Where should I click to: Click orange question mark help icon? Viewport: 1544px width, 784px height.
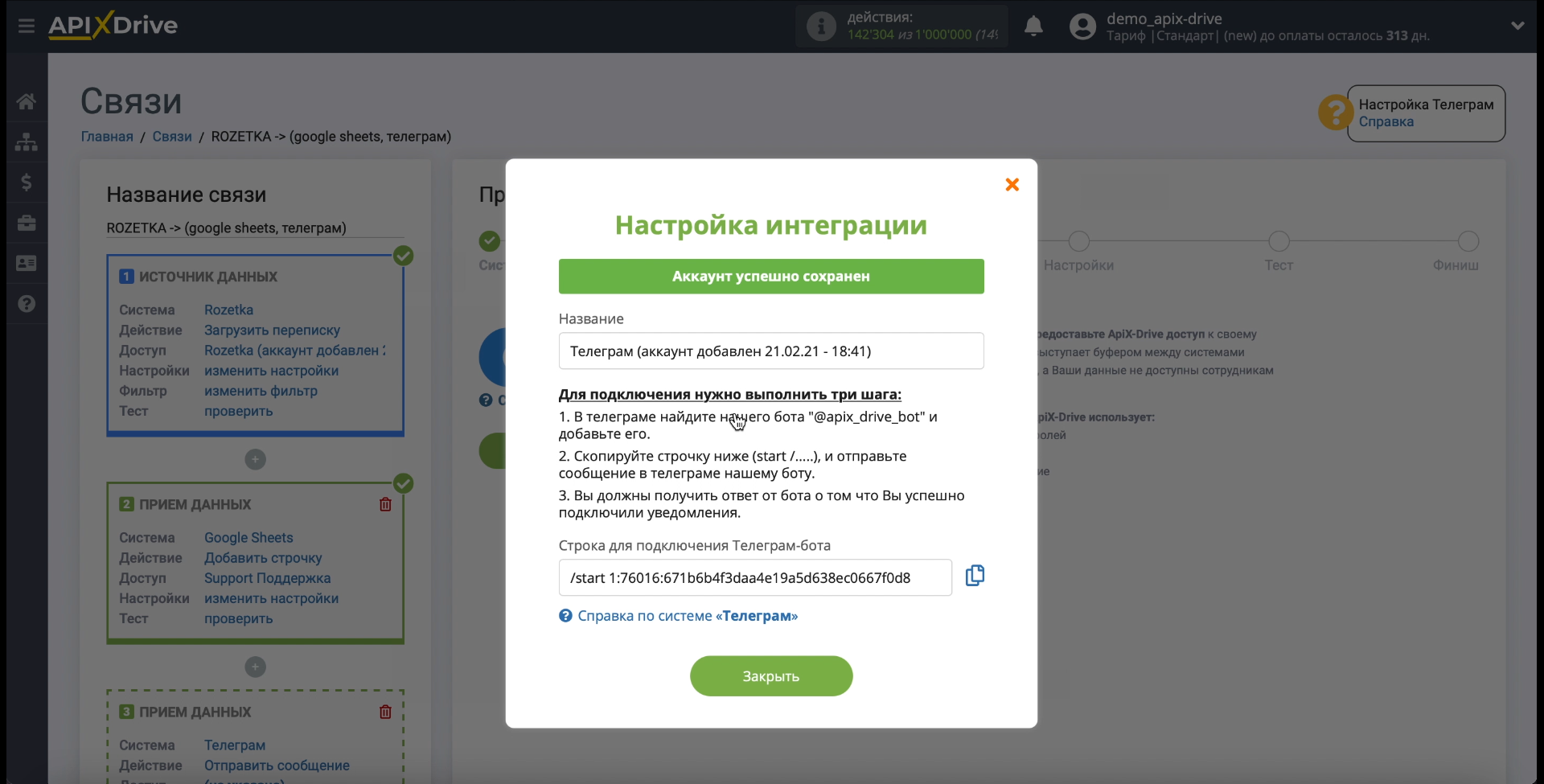click(x=1335, y=113)
